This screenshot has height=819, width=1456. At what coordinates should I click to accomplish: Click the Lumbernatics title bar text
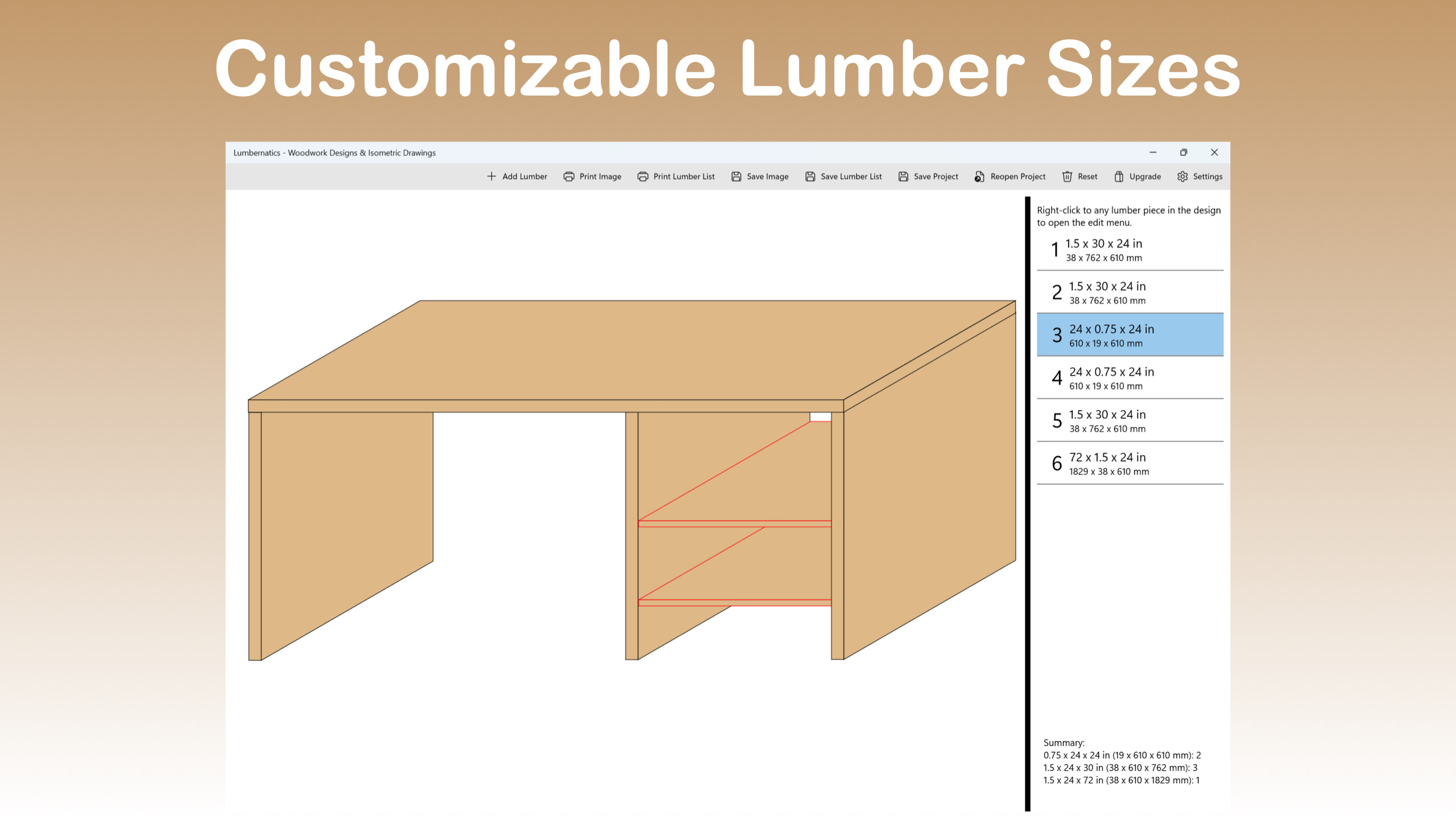click(x=334, y=152)
